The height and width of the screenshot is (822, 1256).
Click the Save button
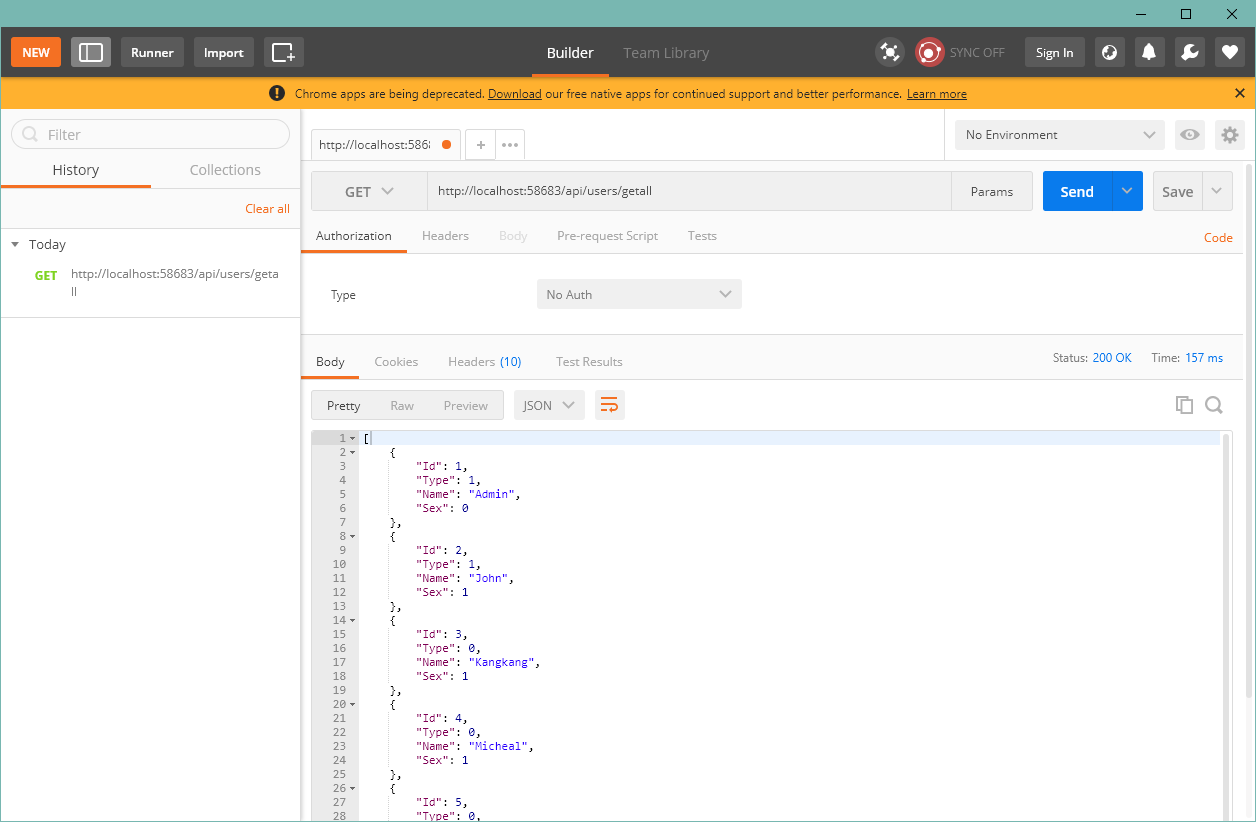(1177, 192)
